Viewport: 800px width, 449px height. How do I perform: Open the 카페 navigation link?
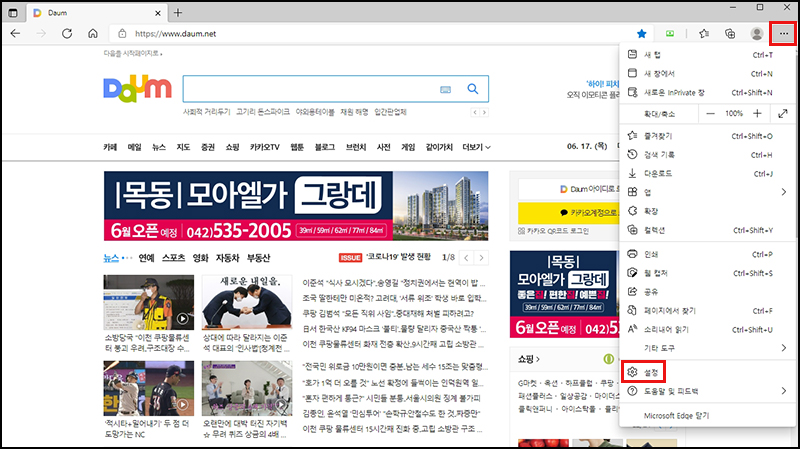tap(110, 147)
